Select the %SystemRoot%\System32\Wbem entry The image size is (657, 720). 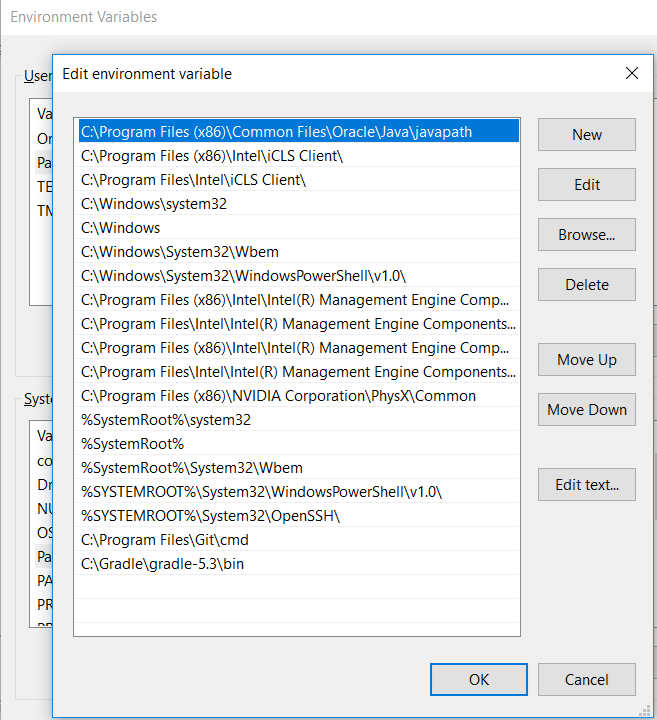(298, 467)
